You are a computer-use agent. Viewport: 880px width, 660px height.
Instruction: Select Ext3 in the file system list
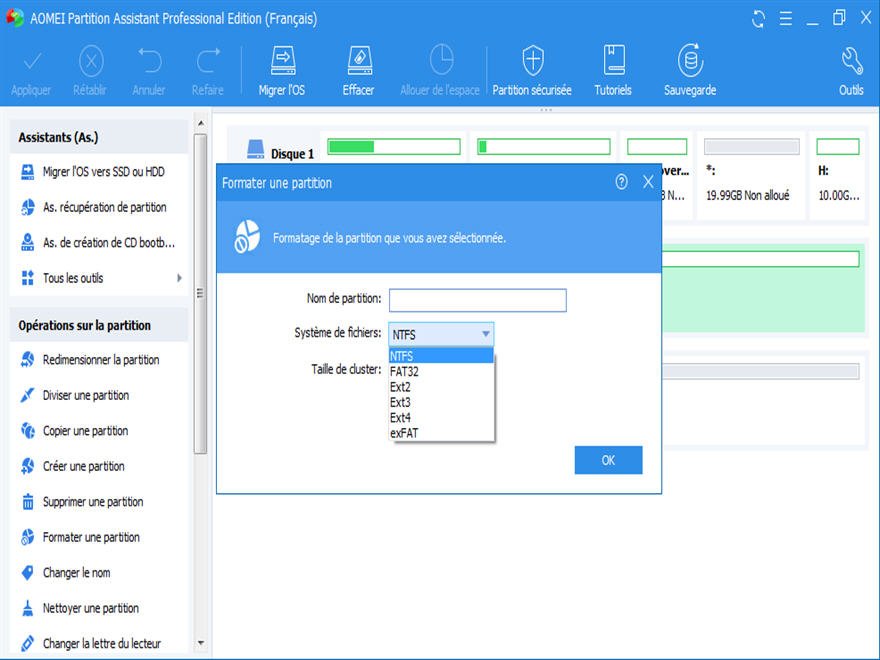tap(441, 402)
